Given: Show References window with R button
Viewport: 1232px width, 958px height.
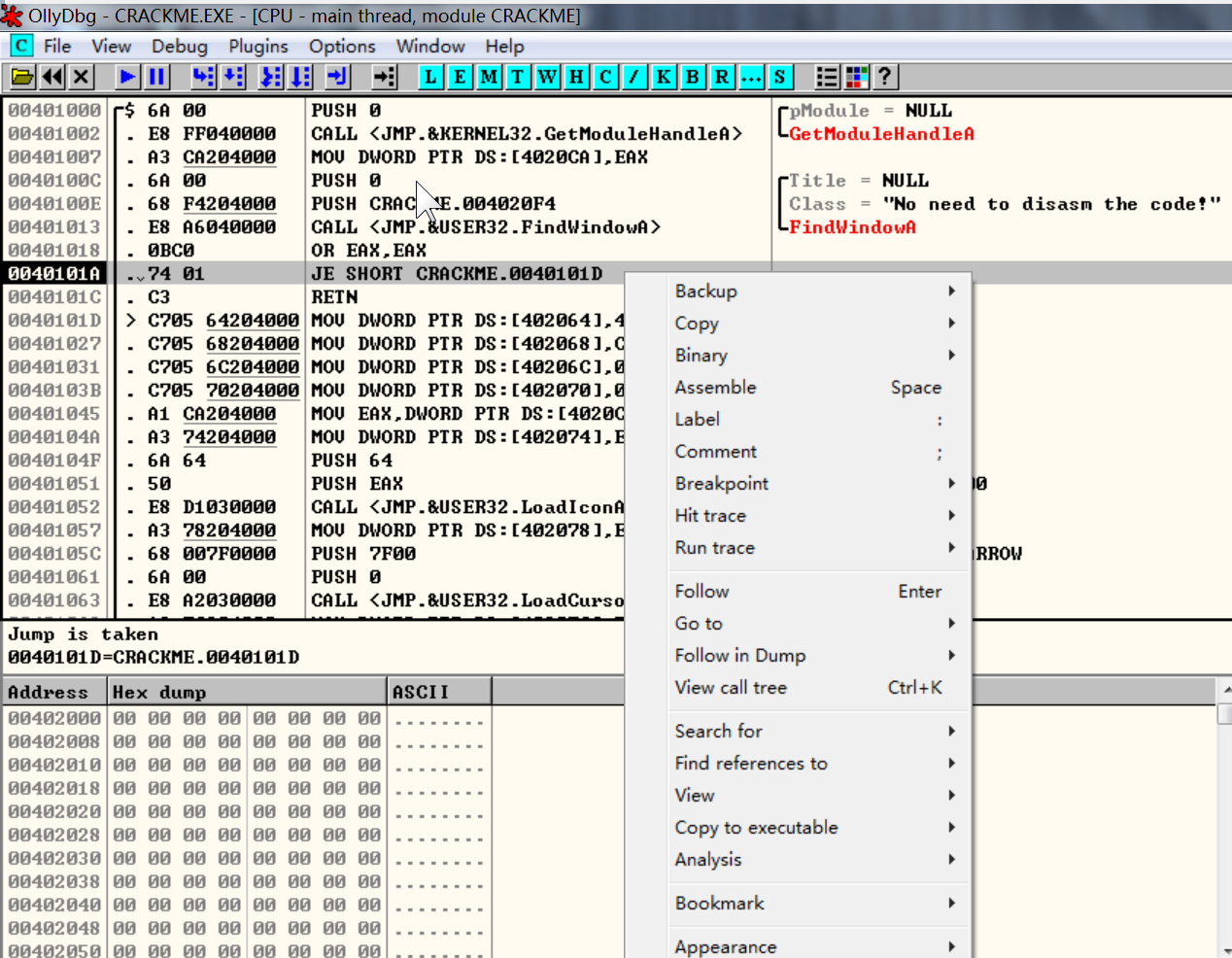Looking at the screenshot, I should pos(722,77).
